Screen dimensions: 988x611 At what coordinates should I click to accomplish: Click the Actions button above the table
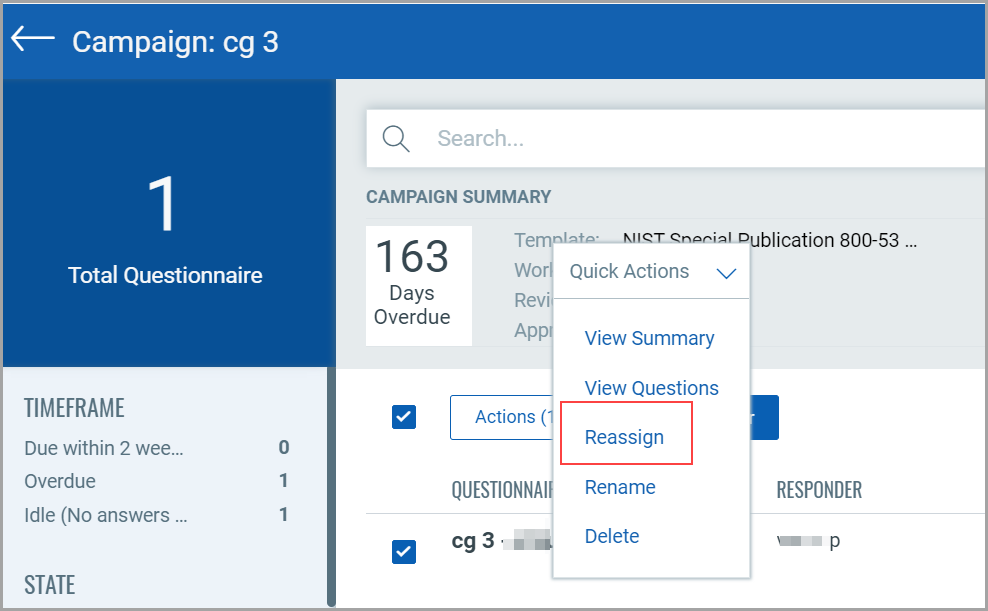509,417
